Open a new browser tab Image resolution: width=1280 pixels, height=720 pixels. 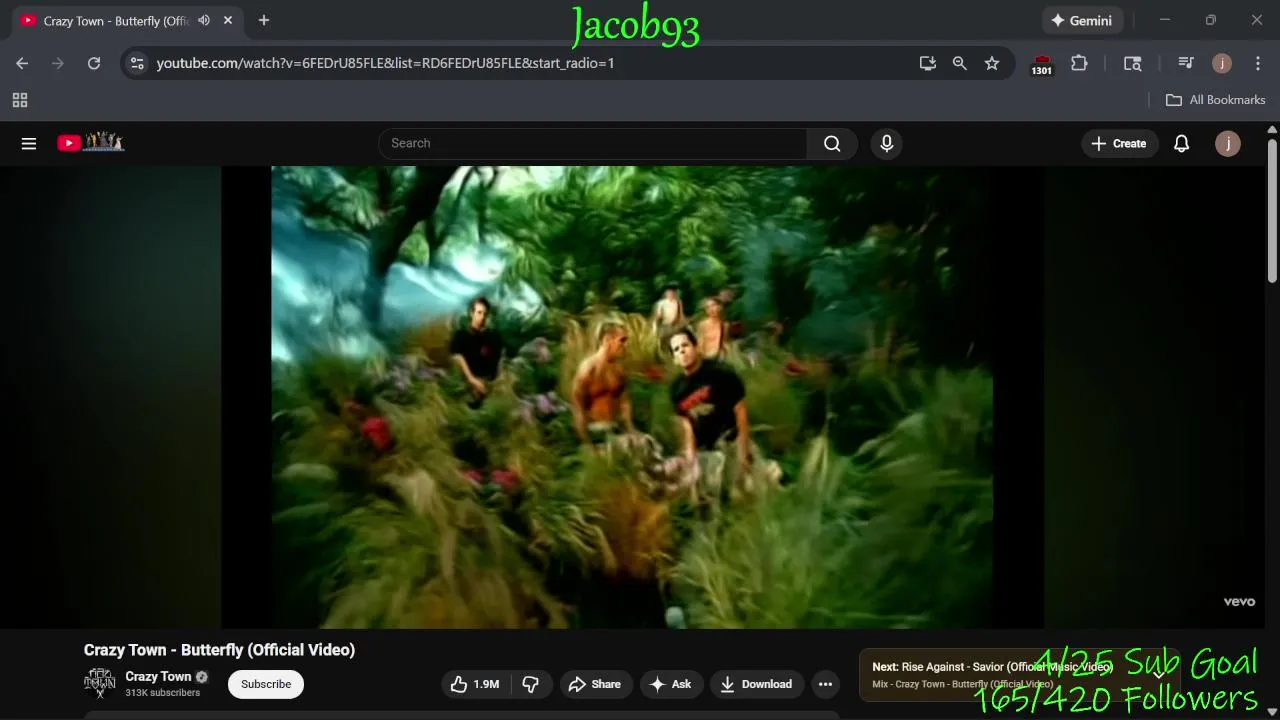click(264, 20)
